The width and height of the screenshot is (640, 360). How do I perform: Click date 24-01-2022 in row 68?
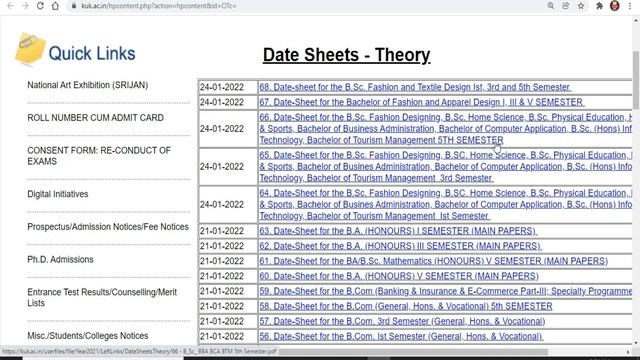pyautogui.click(x=222, y=87)
